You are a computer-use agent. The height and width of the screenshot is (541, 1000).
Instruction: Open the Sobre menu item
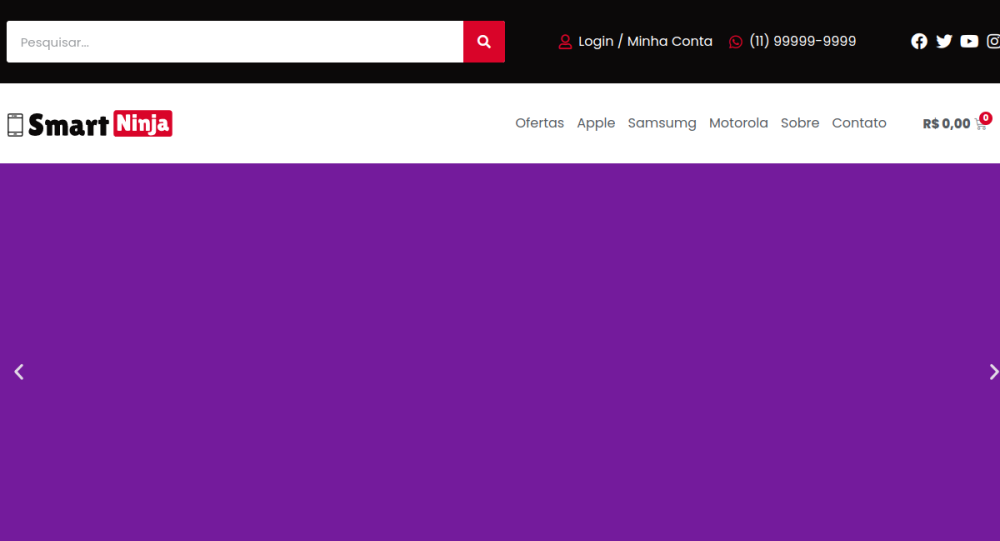(800, 123)
